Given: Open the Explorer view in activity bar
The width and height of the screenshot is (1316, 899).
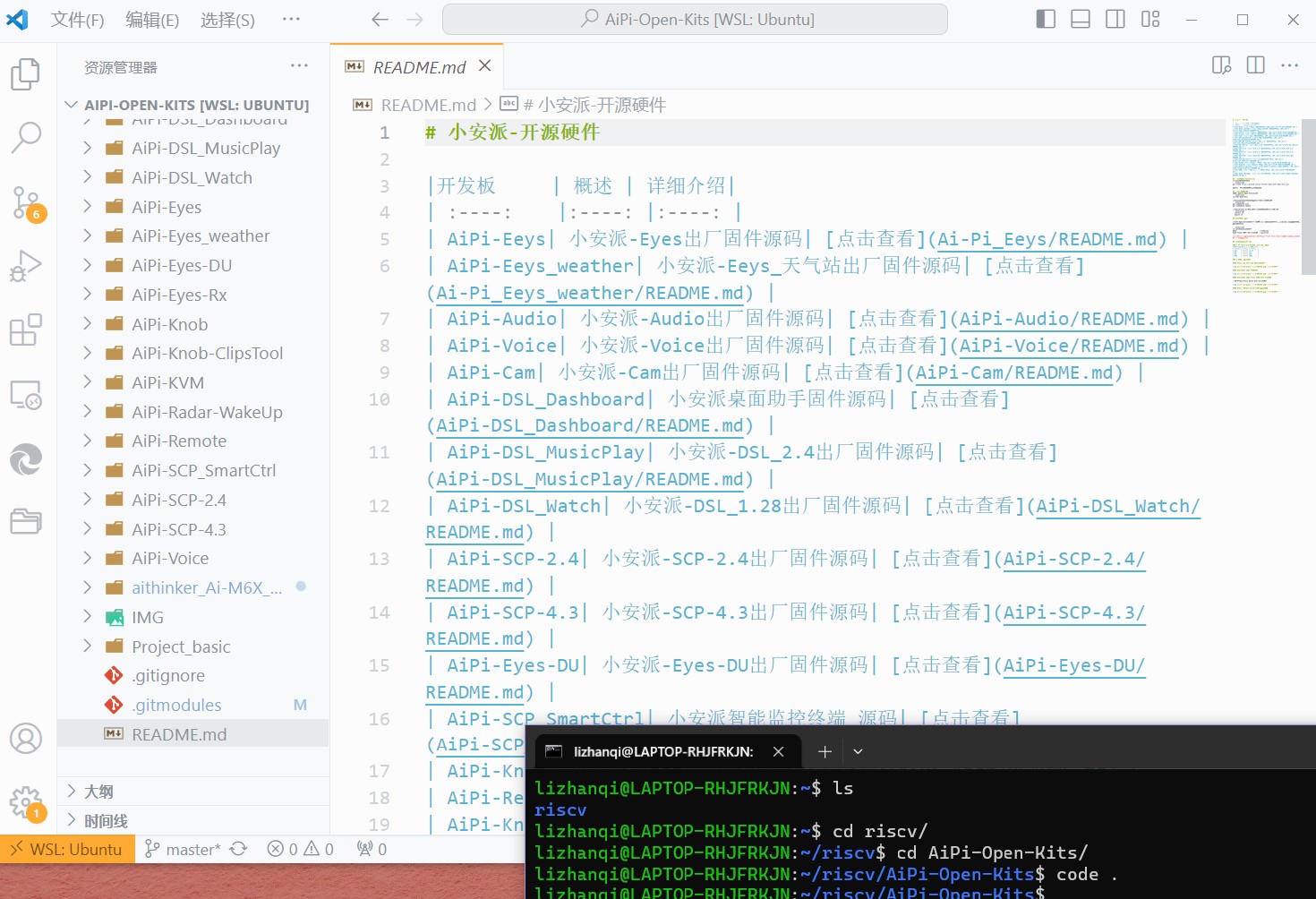Looking at the screenshot, I should tap(25, 73).
